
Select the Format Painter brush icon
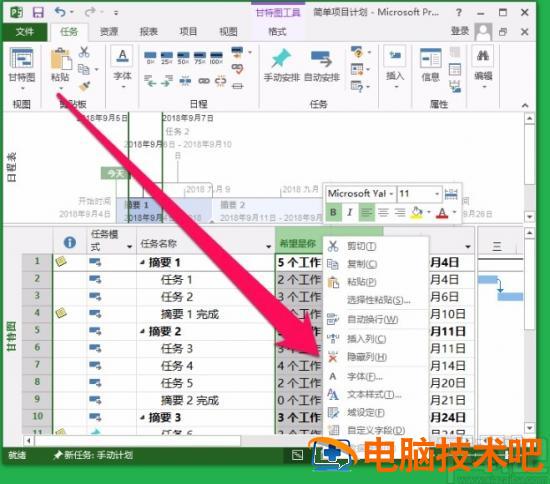click(84, 86)
